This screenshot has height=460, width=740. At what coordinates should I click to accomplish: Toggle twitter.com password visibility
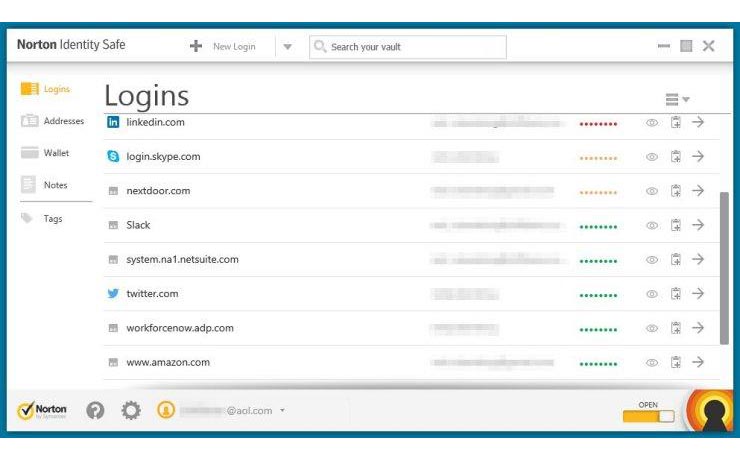652,294
